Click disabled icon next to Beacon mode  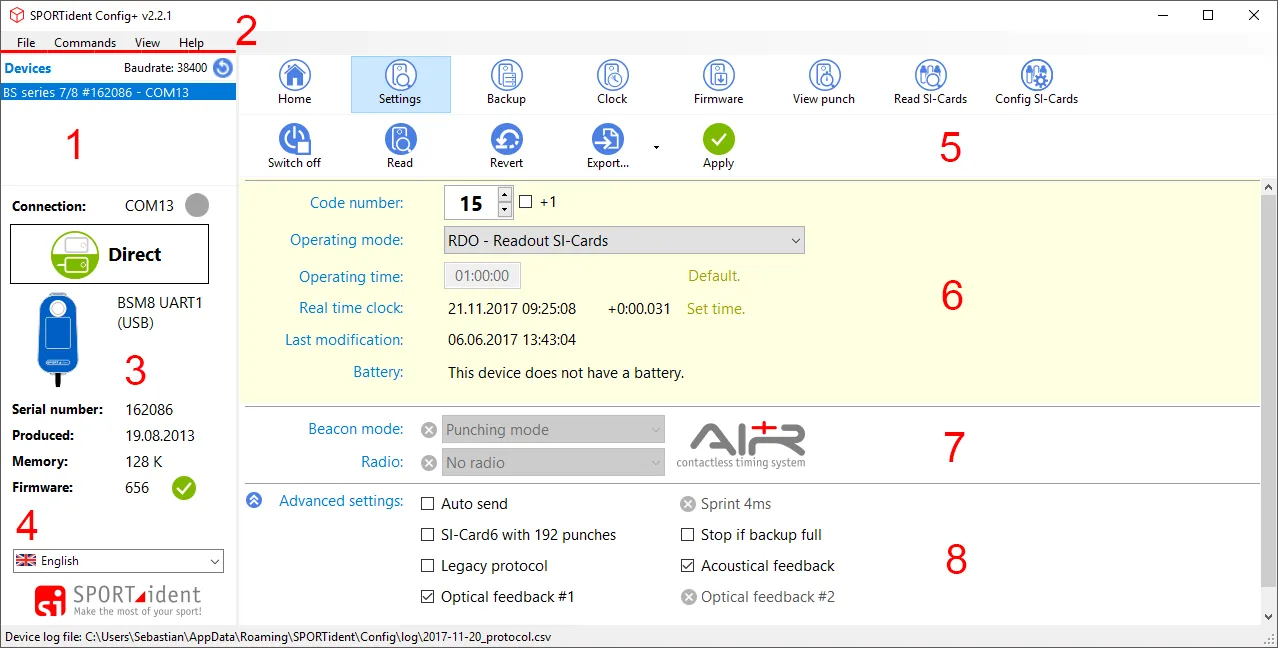coord(429,430)
